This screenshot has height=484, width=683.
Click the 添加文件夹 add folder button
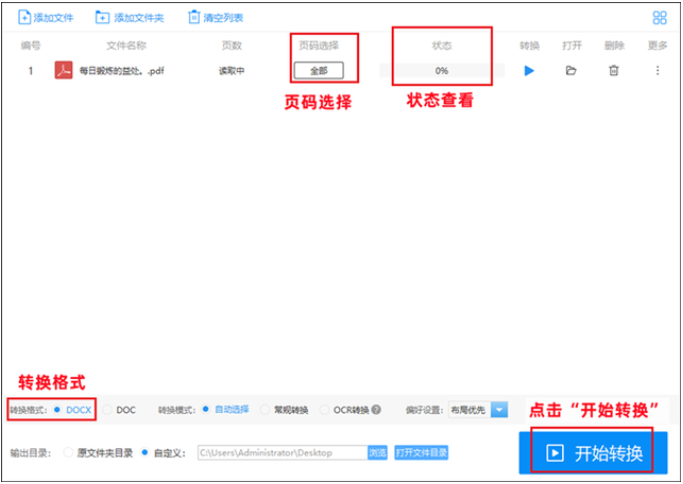[x=129, y=17]
